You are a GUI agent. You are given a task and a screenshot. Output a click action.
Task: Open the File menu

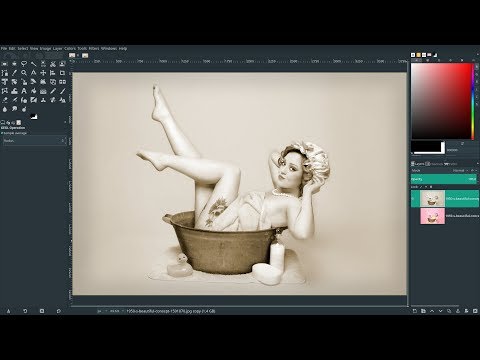pyautogui.click(x=4, y=48)
